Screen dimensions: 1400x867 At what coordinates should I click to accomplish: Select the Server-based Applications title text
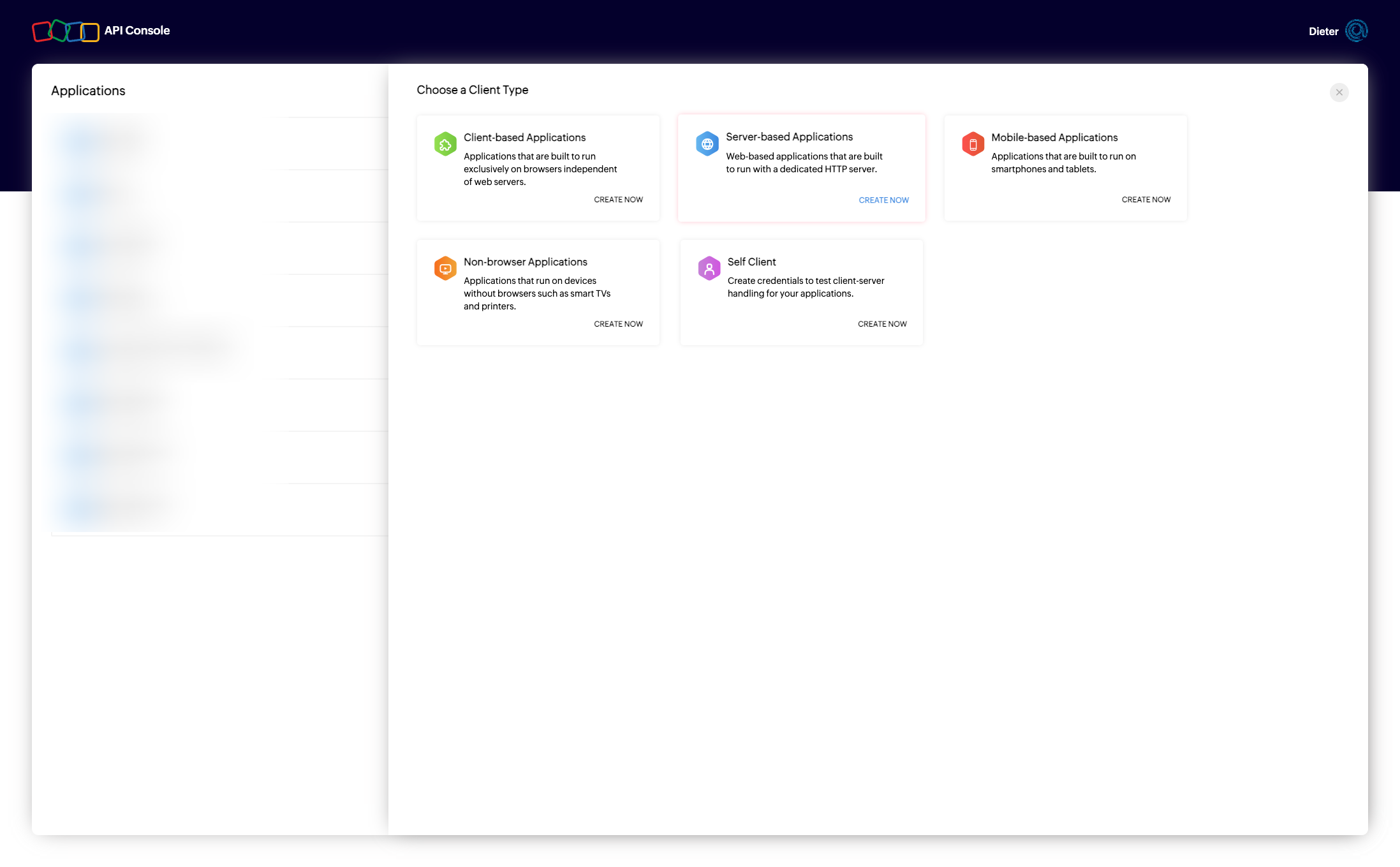point(789,137)
